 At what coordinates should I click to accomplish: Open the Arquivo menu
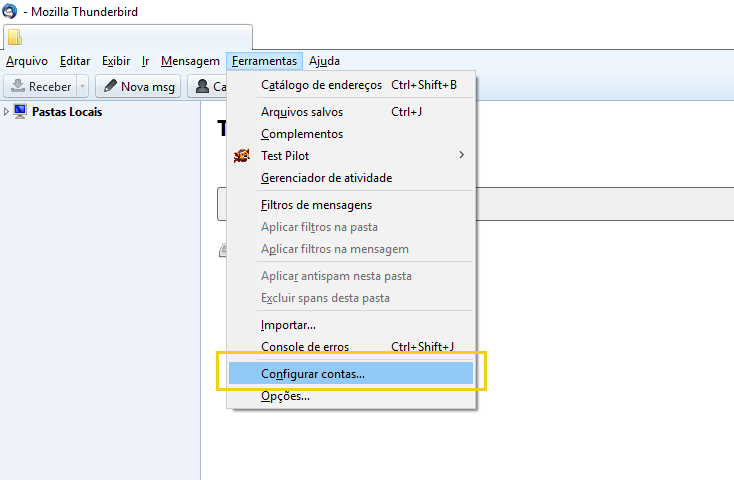tap(27, 61)
